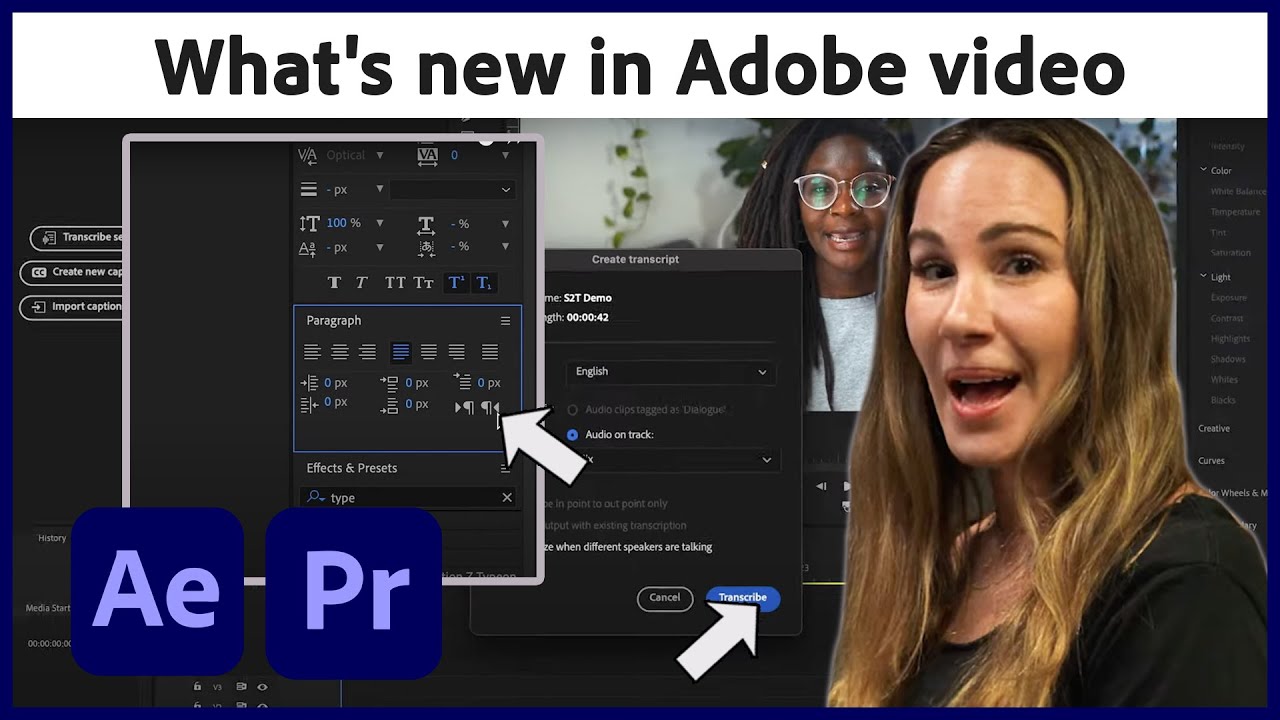Open the Optical kerning dropdown
This screenshot has width=1280, height=720.
379,155
